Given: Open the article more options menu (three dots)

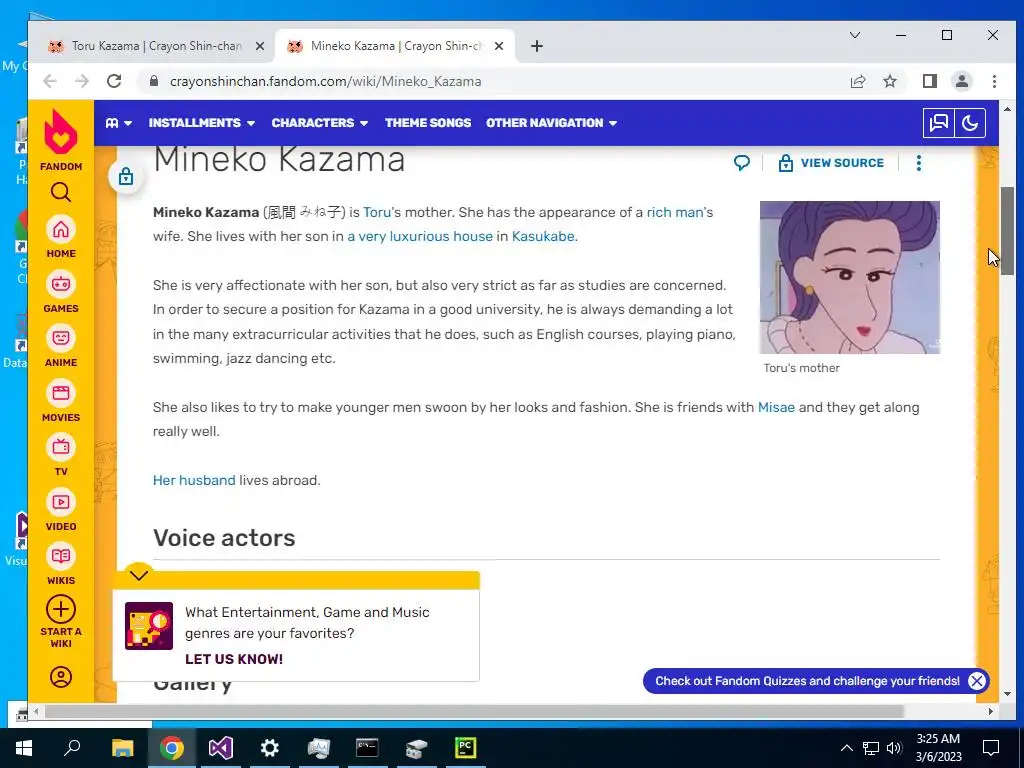Looking at the screenshot, I should tap(919, 163).
